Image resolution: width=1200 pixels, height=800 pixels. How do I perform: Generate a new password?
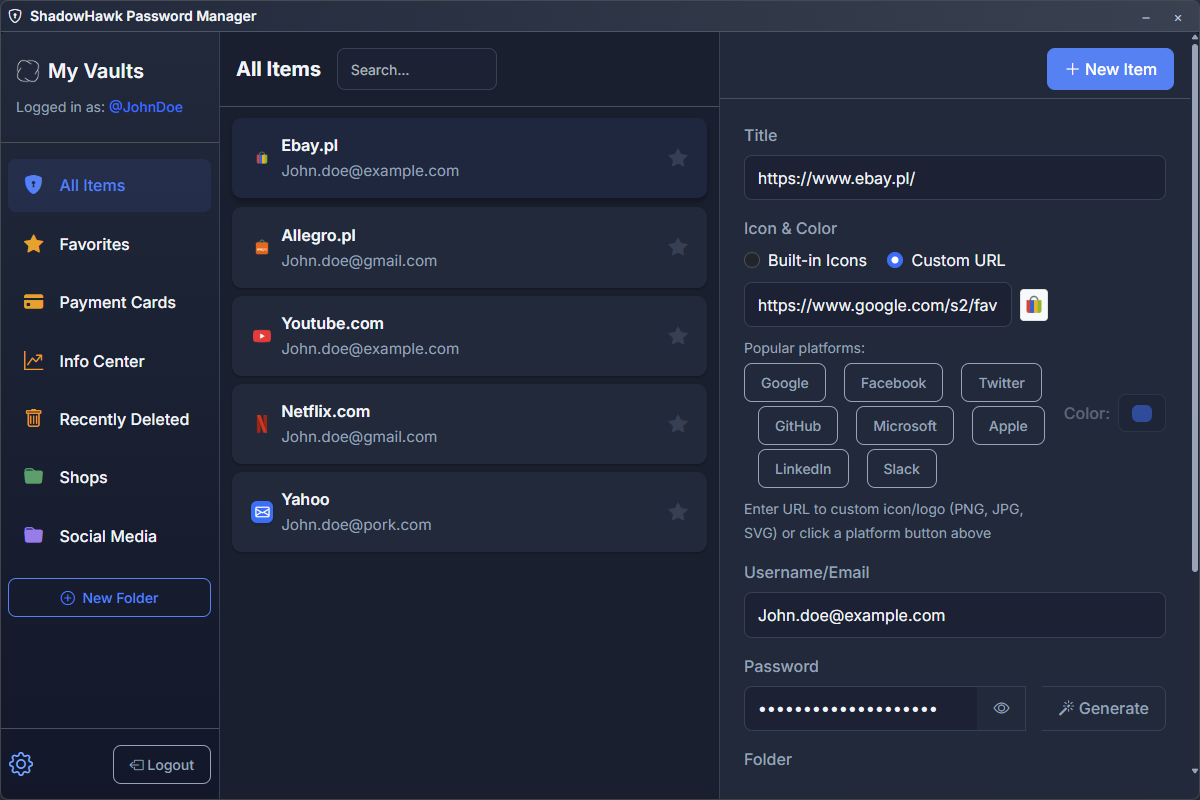1104,708
